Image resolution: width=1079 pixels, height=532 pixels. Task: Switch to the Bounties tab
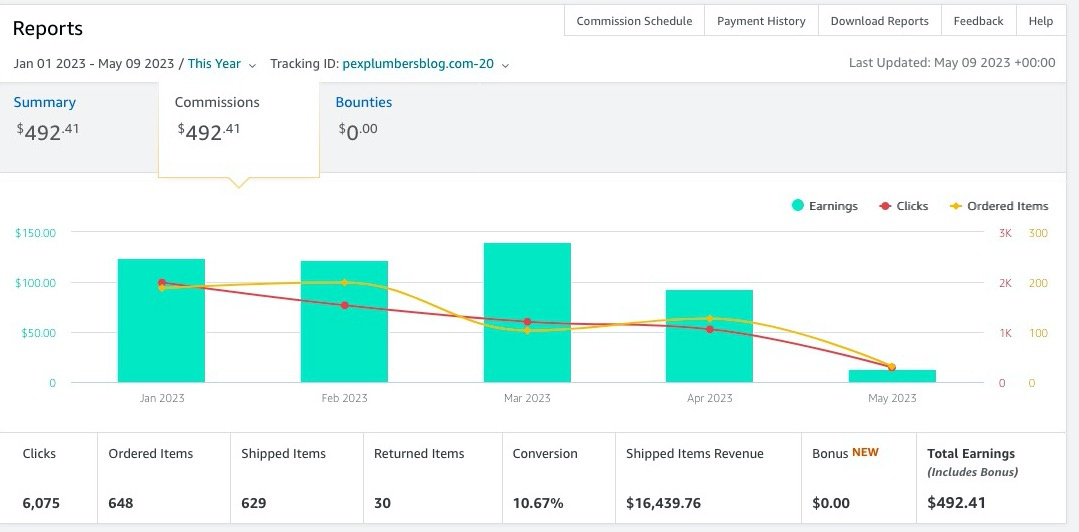pyautogui.click(x=364, y=103)
